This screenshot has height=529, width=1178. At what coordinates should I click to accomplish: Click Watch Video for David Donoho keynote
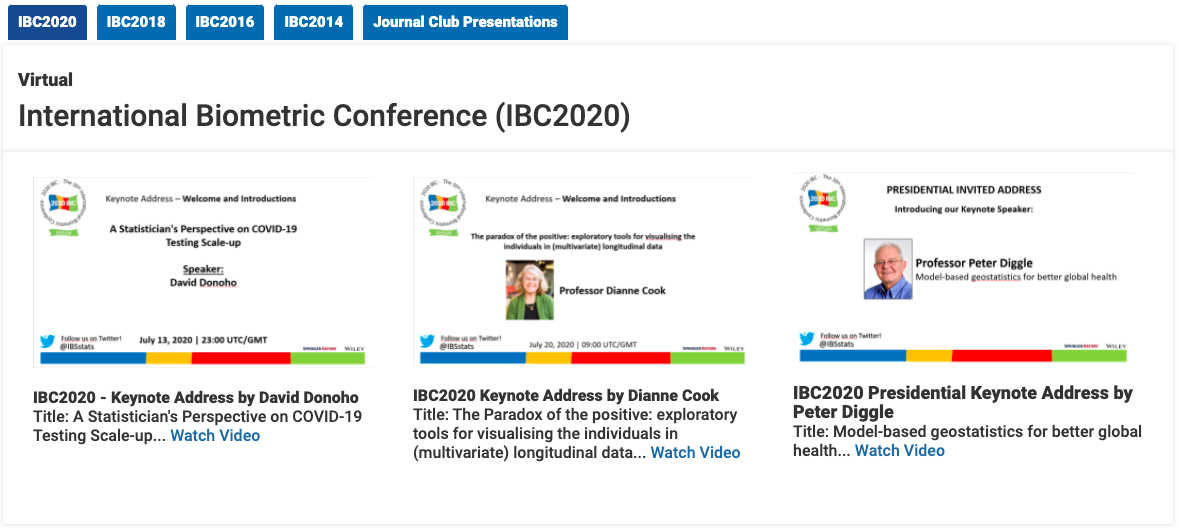coord(215,435)
